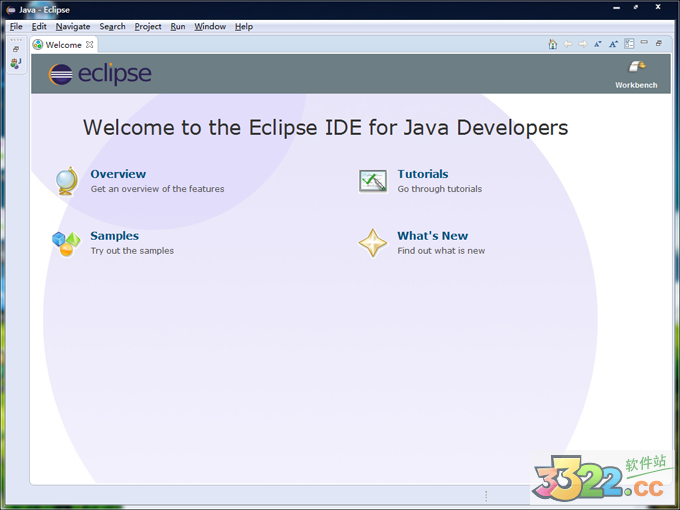Click the Tutorials checklist icon
The width and height of the screenshot is (680, 510).
point(373,180)
